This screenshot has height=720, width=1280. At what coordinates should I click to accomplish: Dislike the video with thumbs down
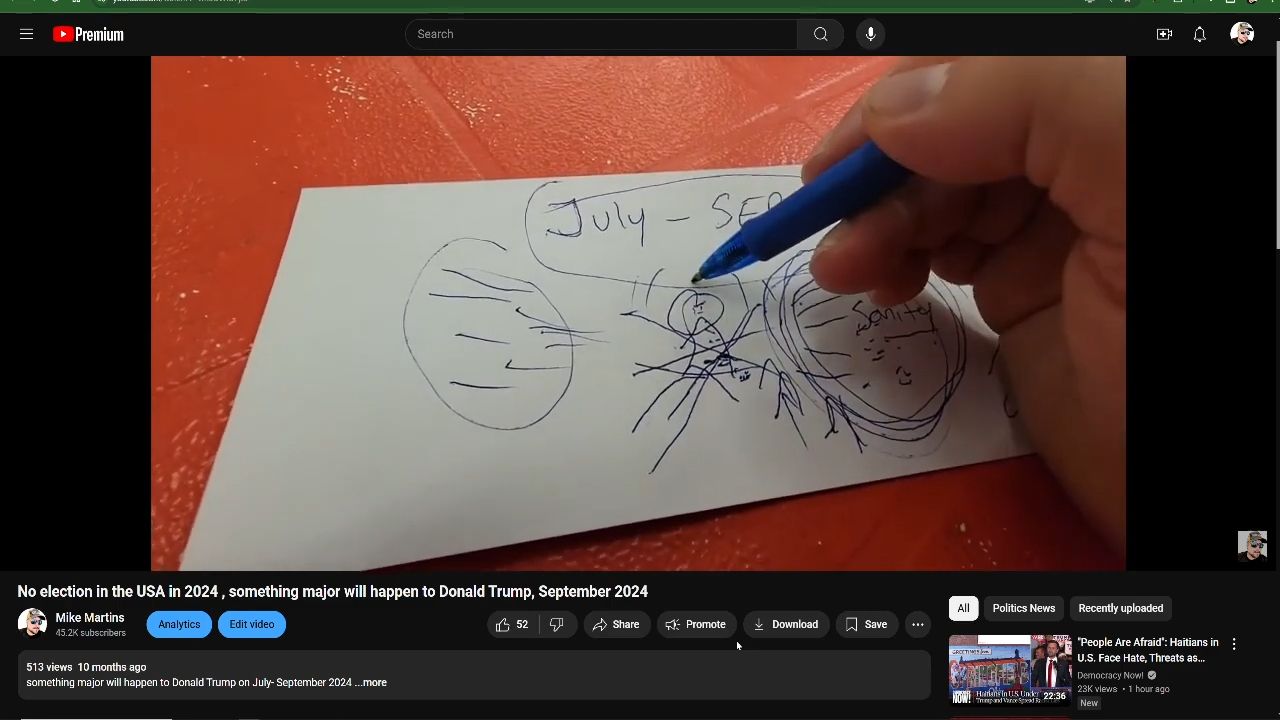pyautogui.click(x=557, y=624)
